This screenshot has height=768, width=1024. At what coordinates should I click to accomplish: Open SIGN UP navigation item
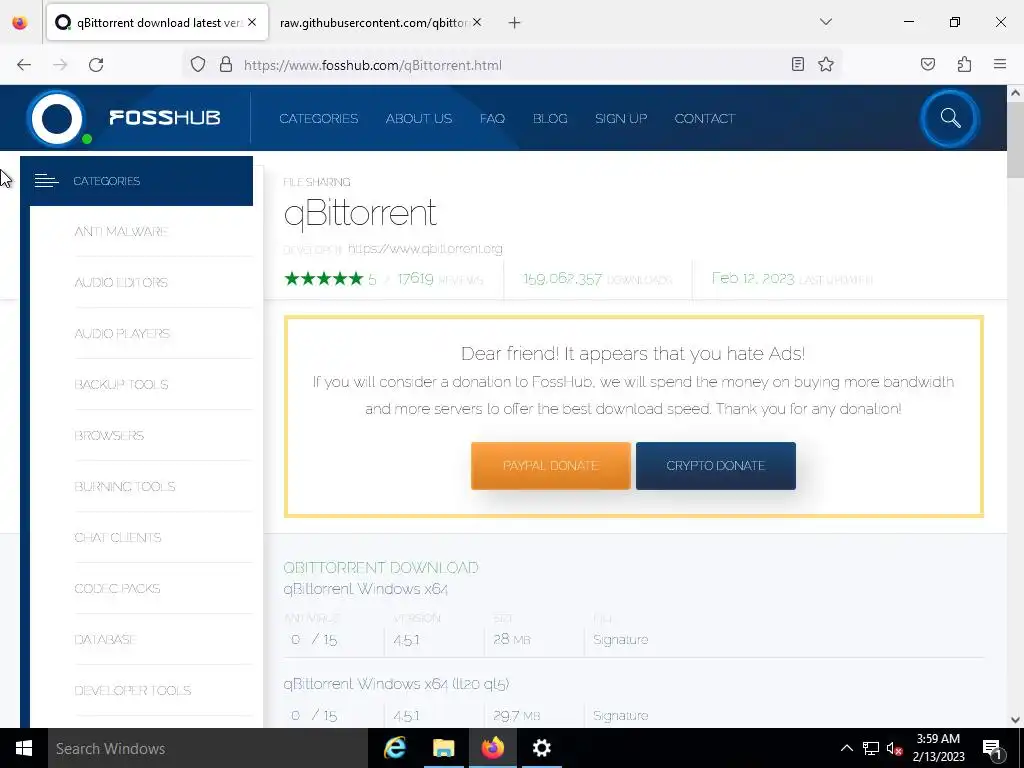coord(621,119)
